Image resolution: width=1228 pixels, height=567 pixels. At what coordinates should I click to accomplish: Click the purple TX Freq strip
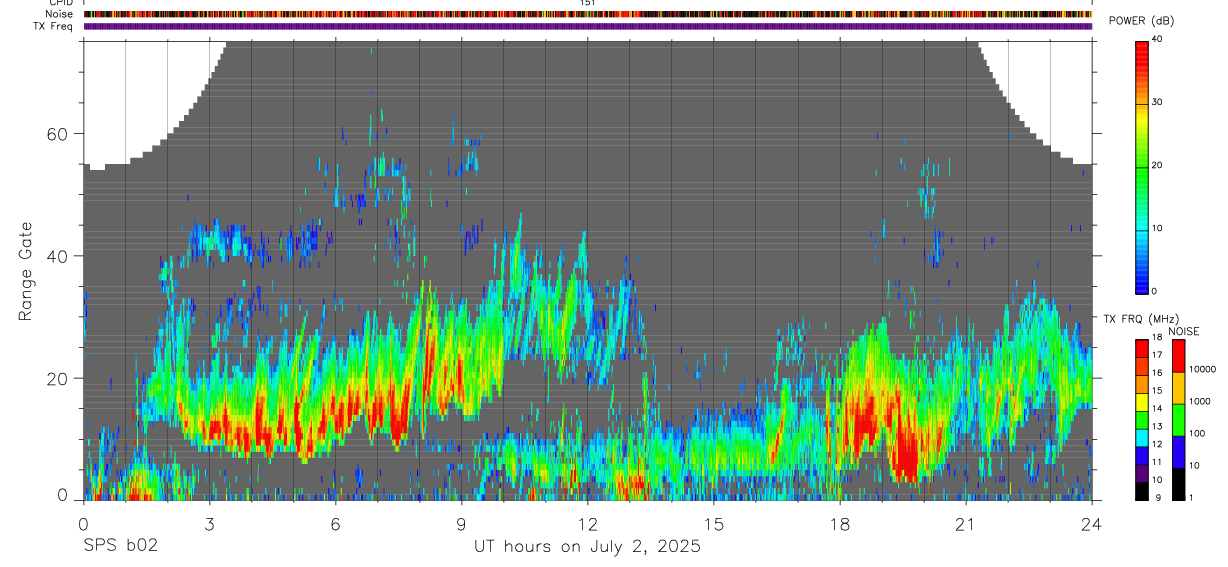point(588,26)
